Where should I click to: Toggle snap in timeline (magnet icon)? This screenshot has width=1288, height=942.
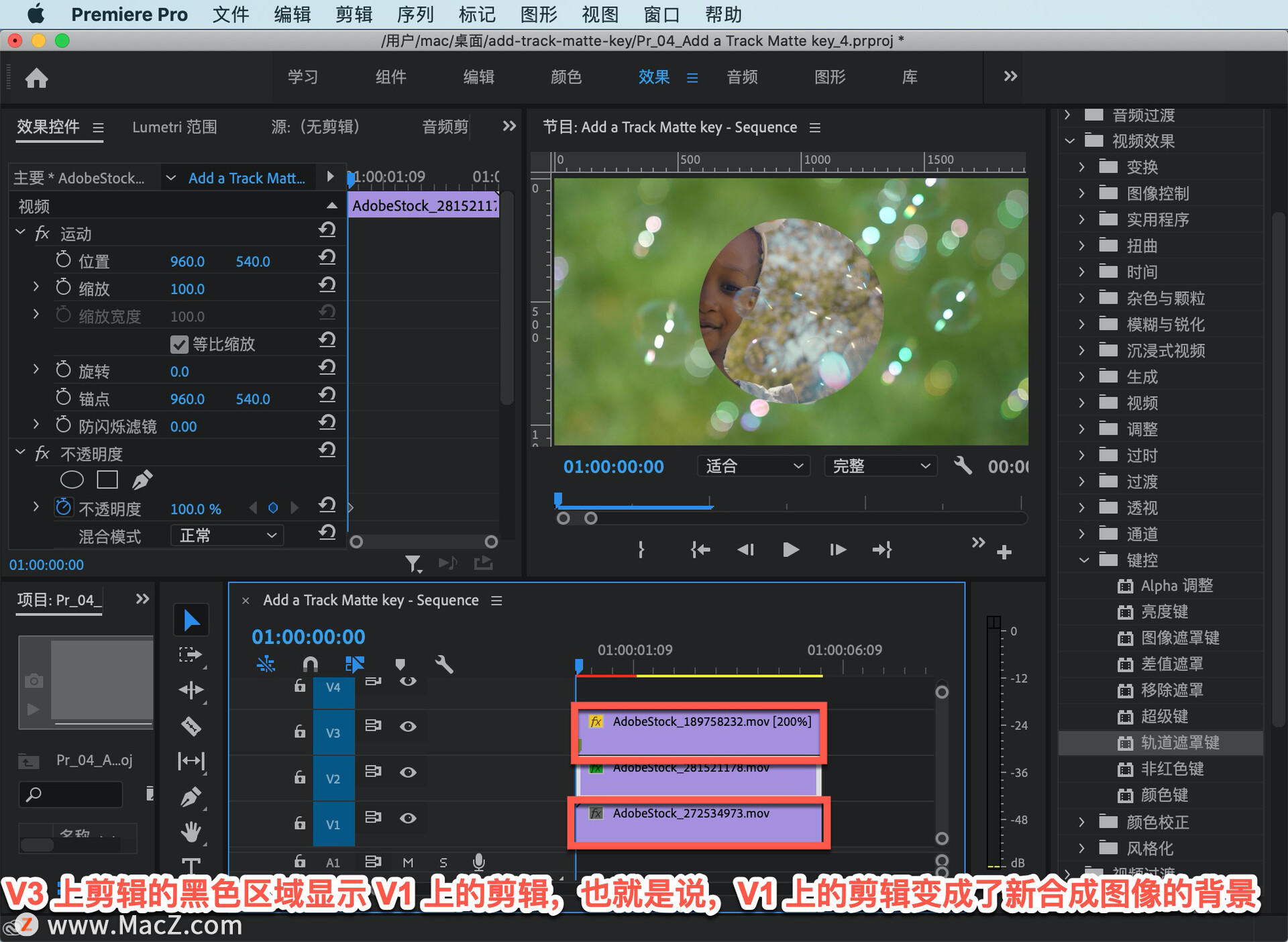(310, 664)
